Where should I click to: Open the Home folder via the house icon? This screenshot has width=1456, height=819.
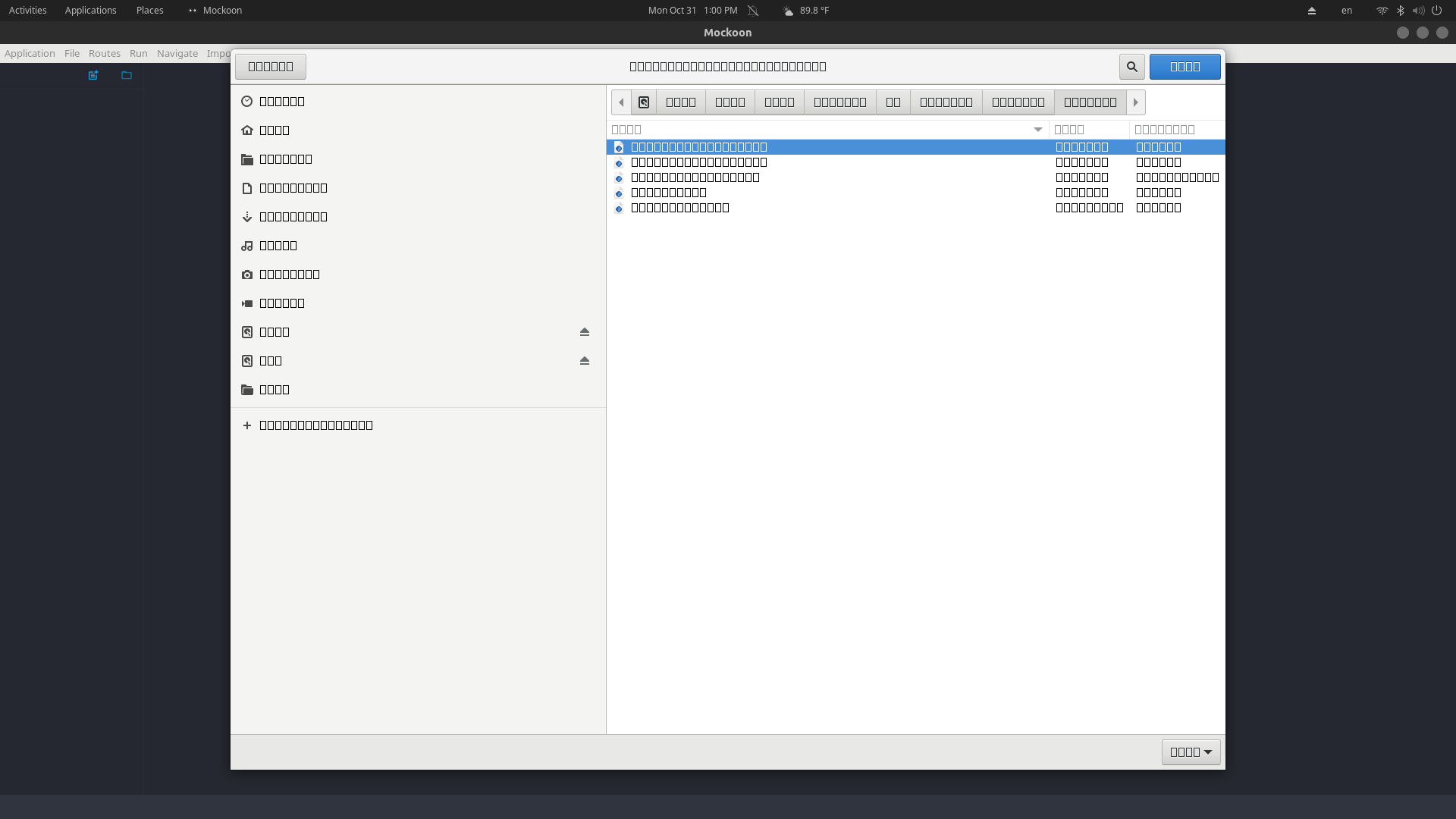pos(246,130)
